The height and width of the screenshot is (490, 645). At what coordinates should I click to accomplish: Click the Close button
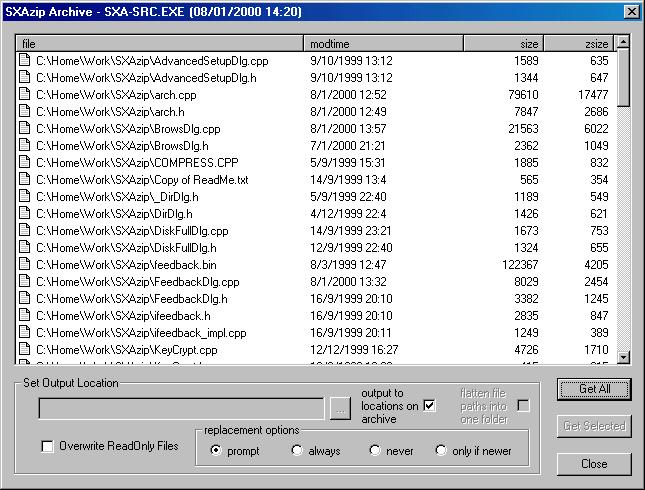point(594,464)
